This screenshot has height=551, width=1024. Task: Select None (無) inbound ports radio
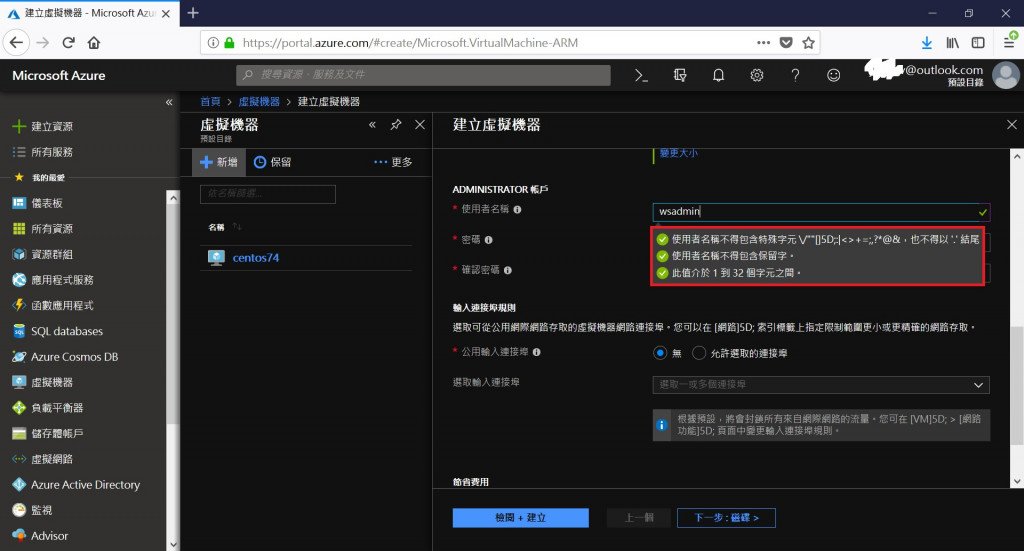[660, 353]
